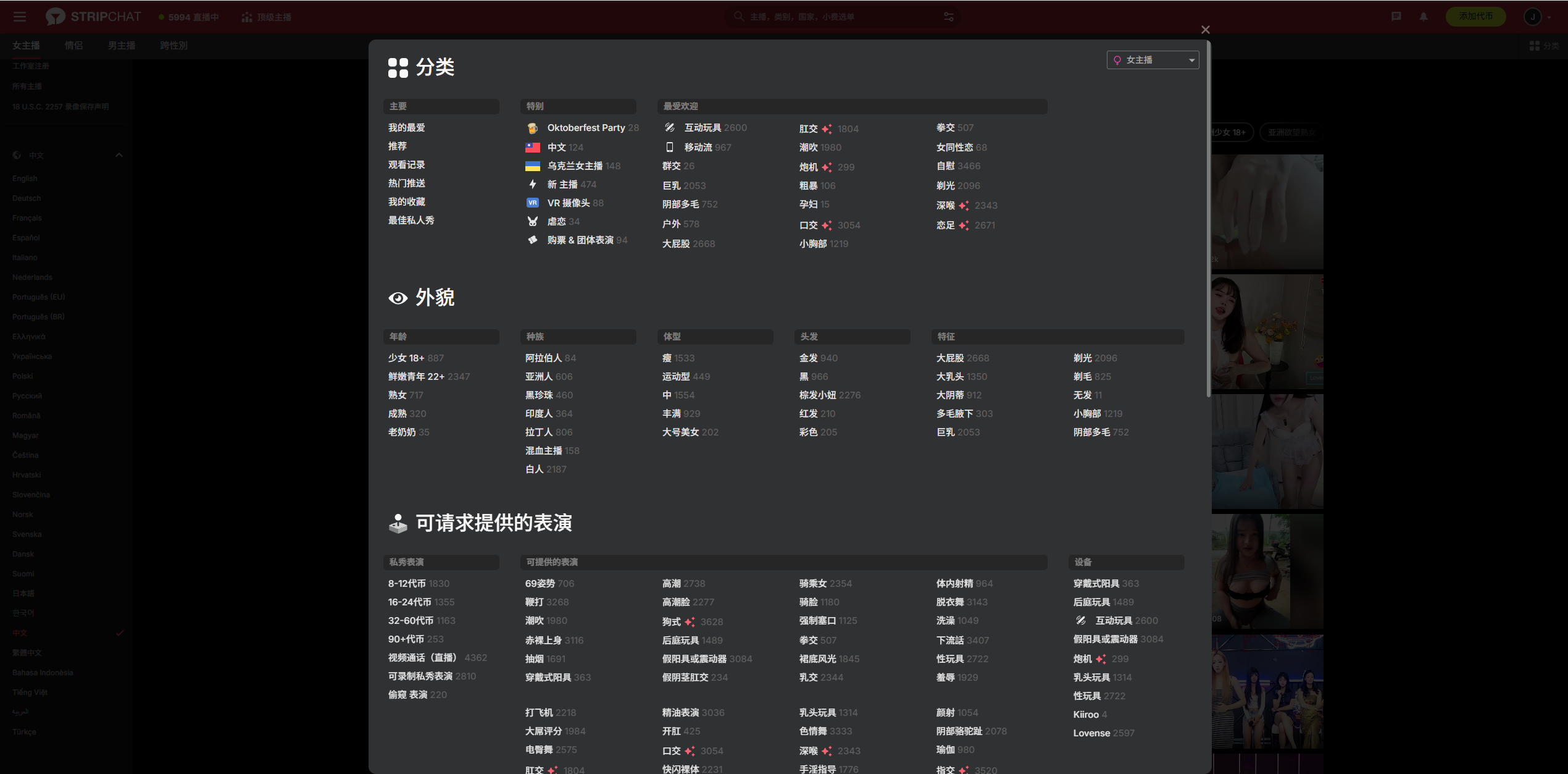Select the checked 中文 language option
1568x774 pixels.
pos(20,633)
